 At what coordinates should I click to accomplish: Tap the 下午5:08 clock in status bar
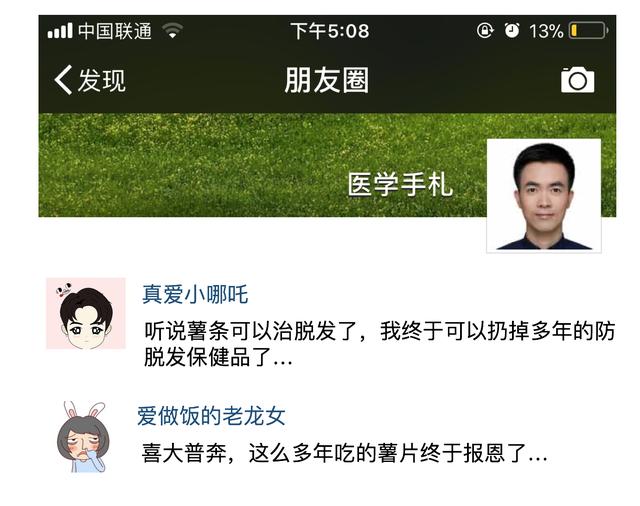coord(330,31)
